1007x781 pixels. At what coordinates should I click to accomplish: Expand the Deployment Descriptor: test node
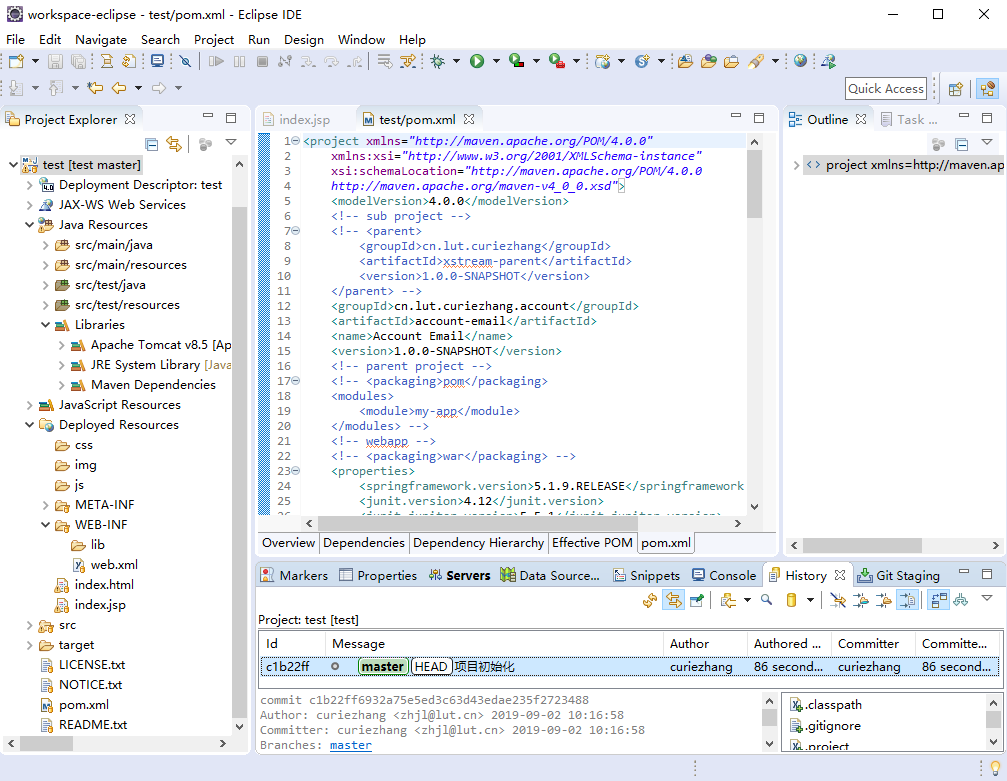click(29, 185)
